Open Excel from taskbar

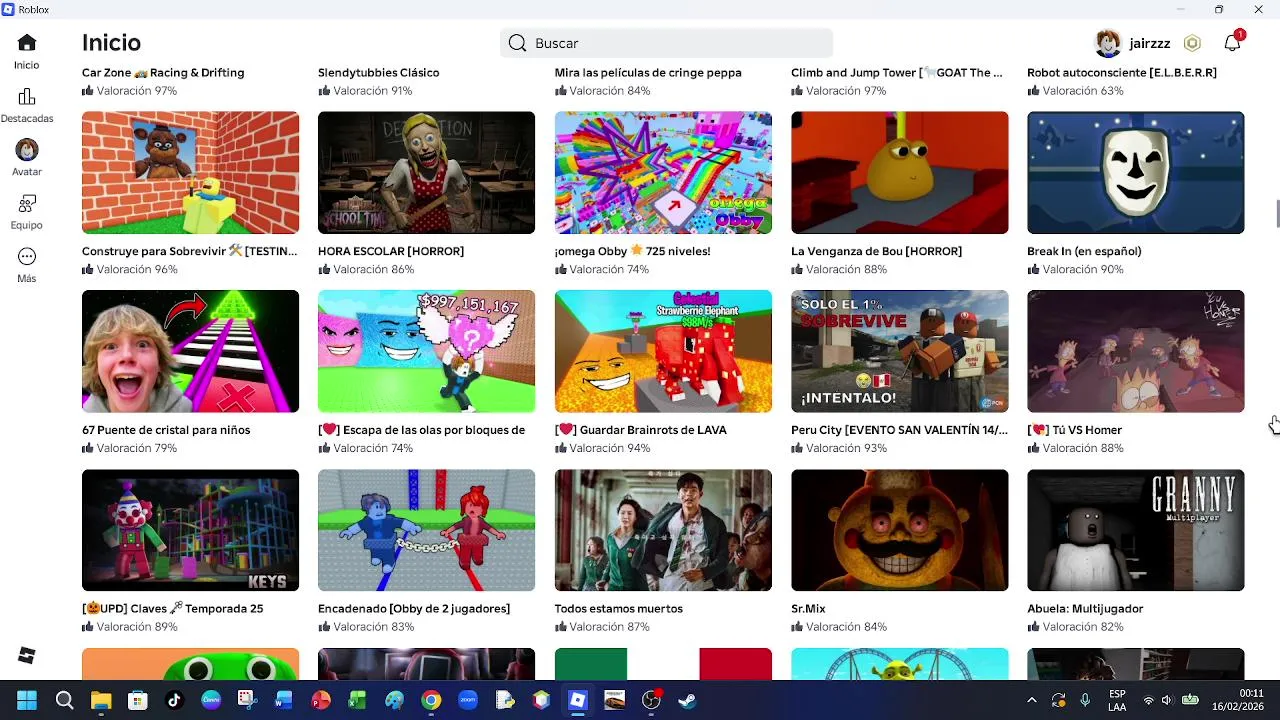pos(357,700)
